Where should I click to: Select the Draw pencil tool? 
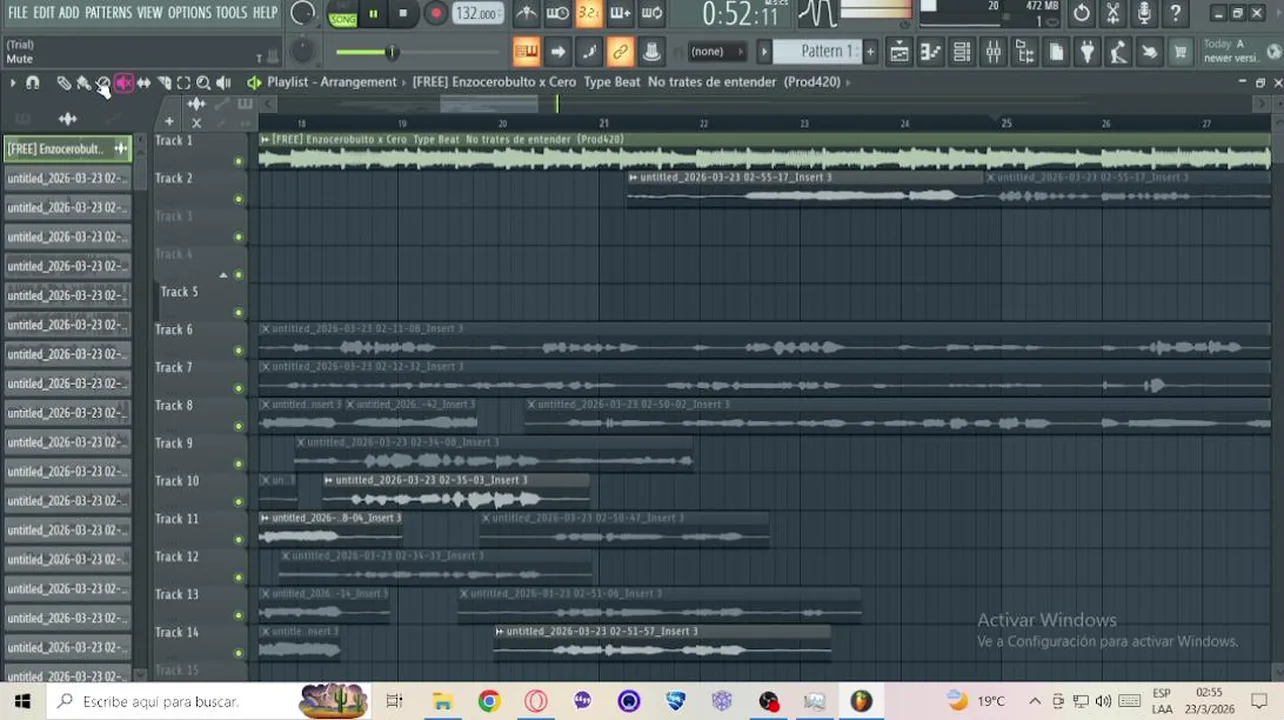tap(63, 84)
